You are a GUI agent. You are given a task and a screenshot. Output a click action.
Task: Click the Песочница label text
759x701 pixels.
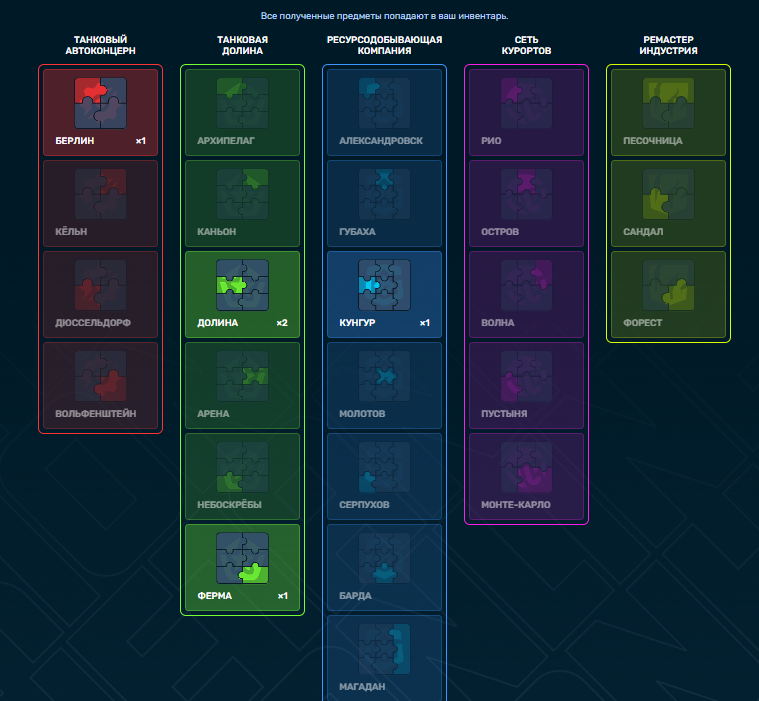(653, 141)
